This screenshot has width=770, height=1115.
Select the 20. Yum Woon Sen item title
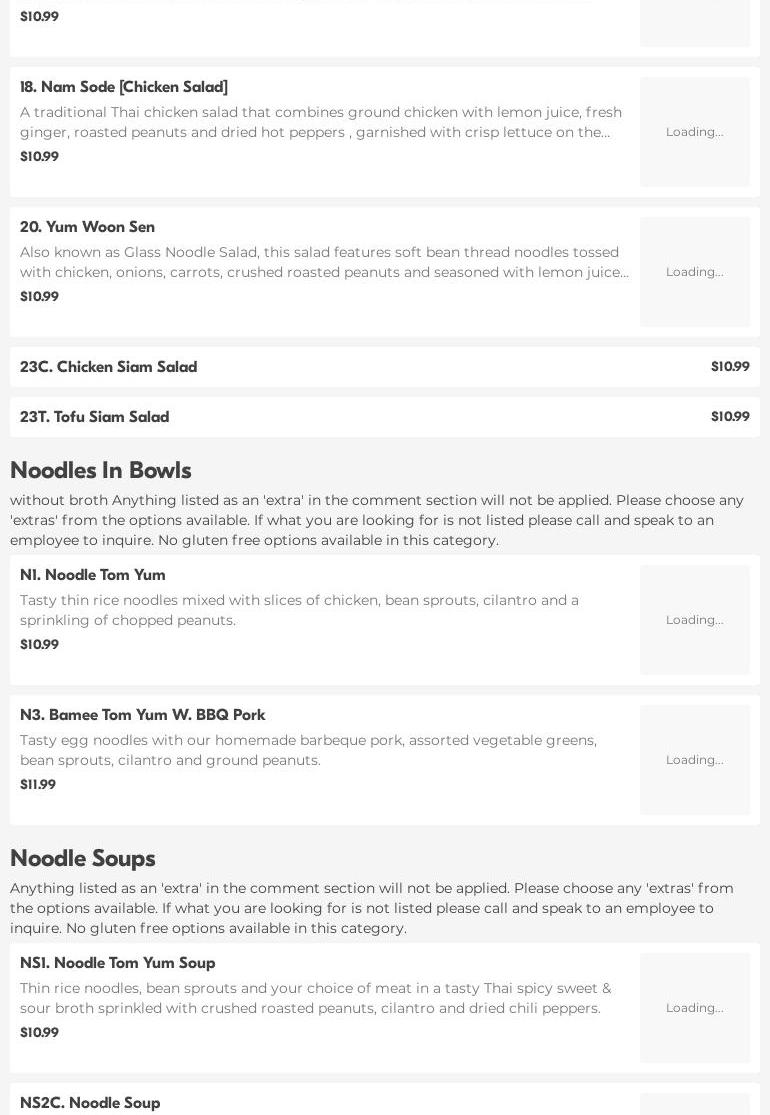87,227
